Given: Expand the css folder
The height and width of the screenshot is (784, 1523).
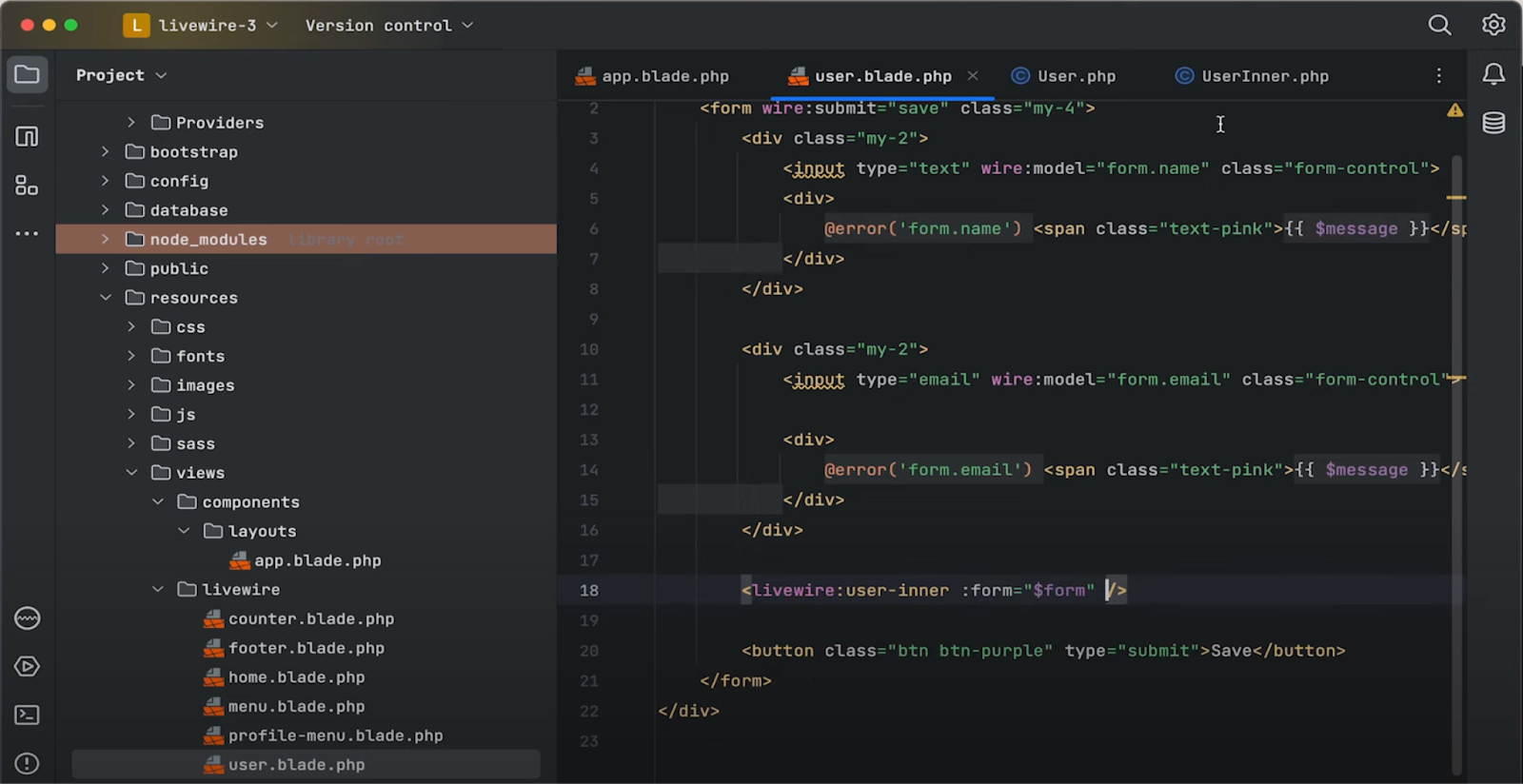Looking at the screenshot, I should click(131, 326).
